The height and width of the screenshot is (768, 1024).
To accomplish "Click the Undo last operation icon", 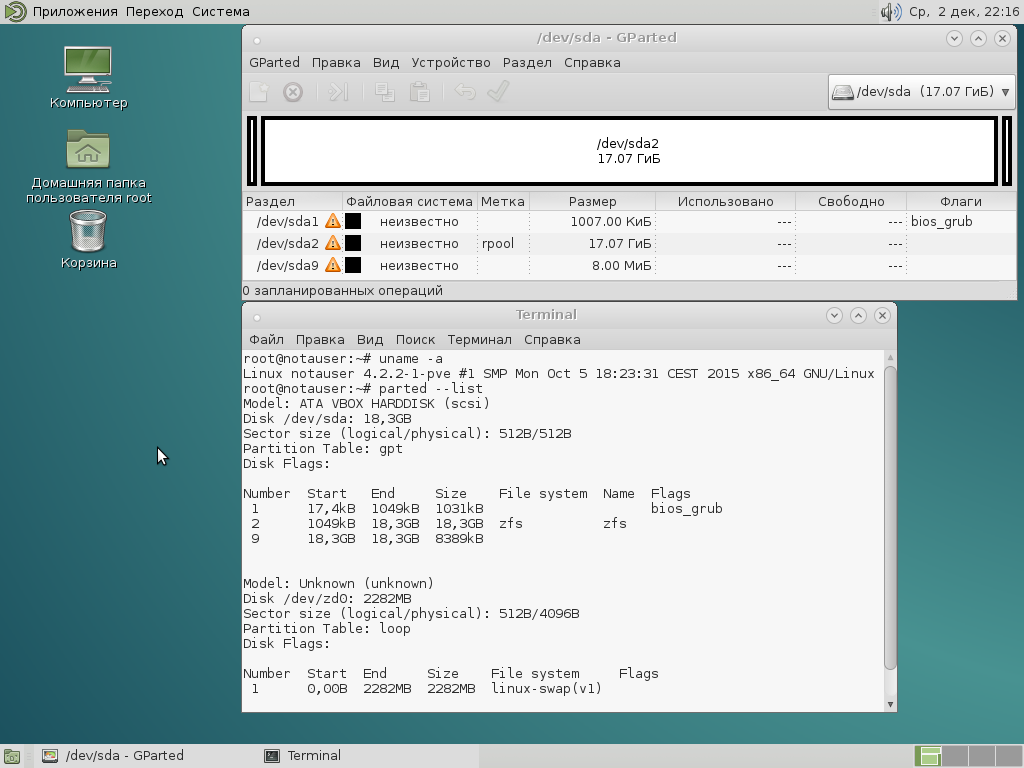I will point(465,92).
